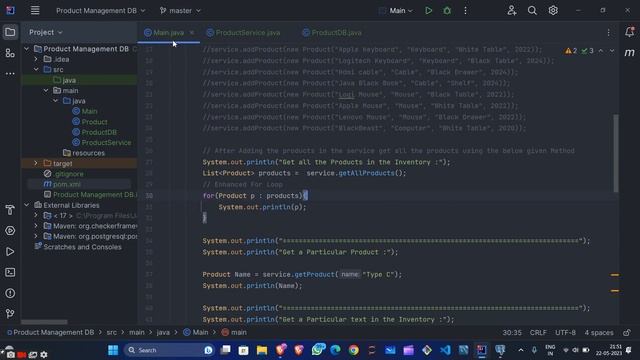Open Windows Start menu

pyautogui.click(x=113, y=350)
